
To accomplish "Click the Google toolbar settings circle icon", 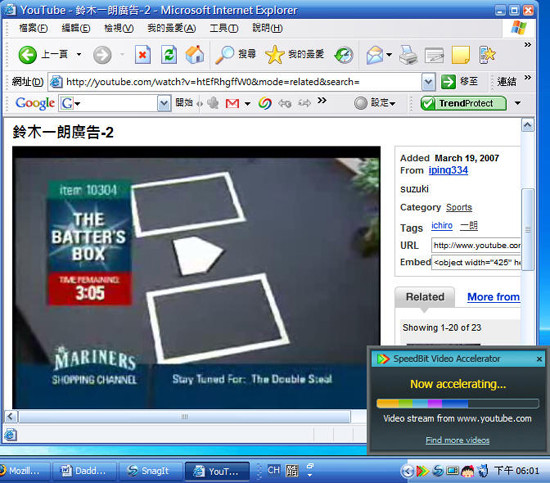I will 361,103.
